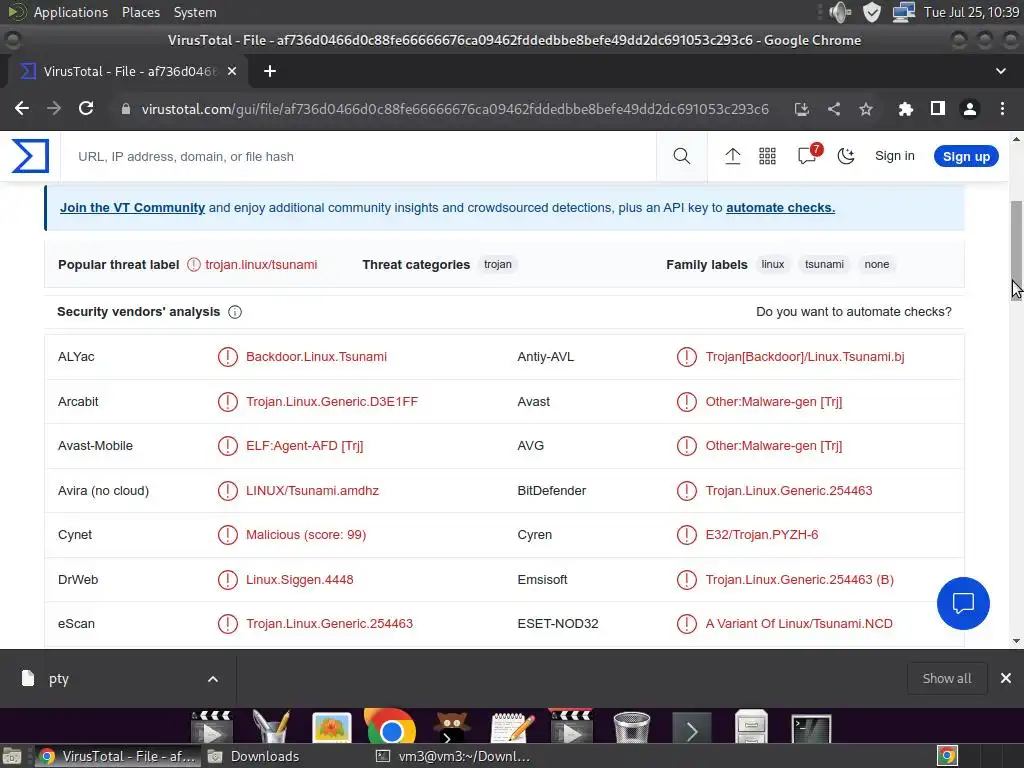Image resolution: width=1024 pixels, height=768 pixels.
Task: Open the System menu
Action: [x=195, y=12]
